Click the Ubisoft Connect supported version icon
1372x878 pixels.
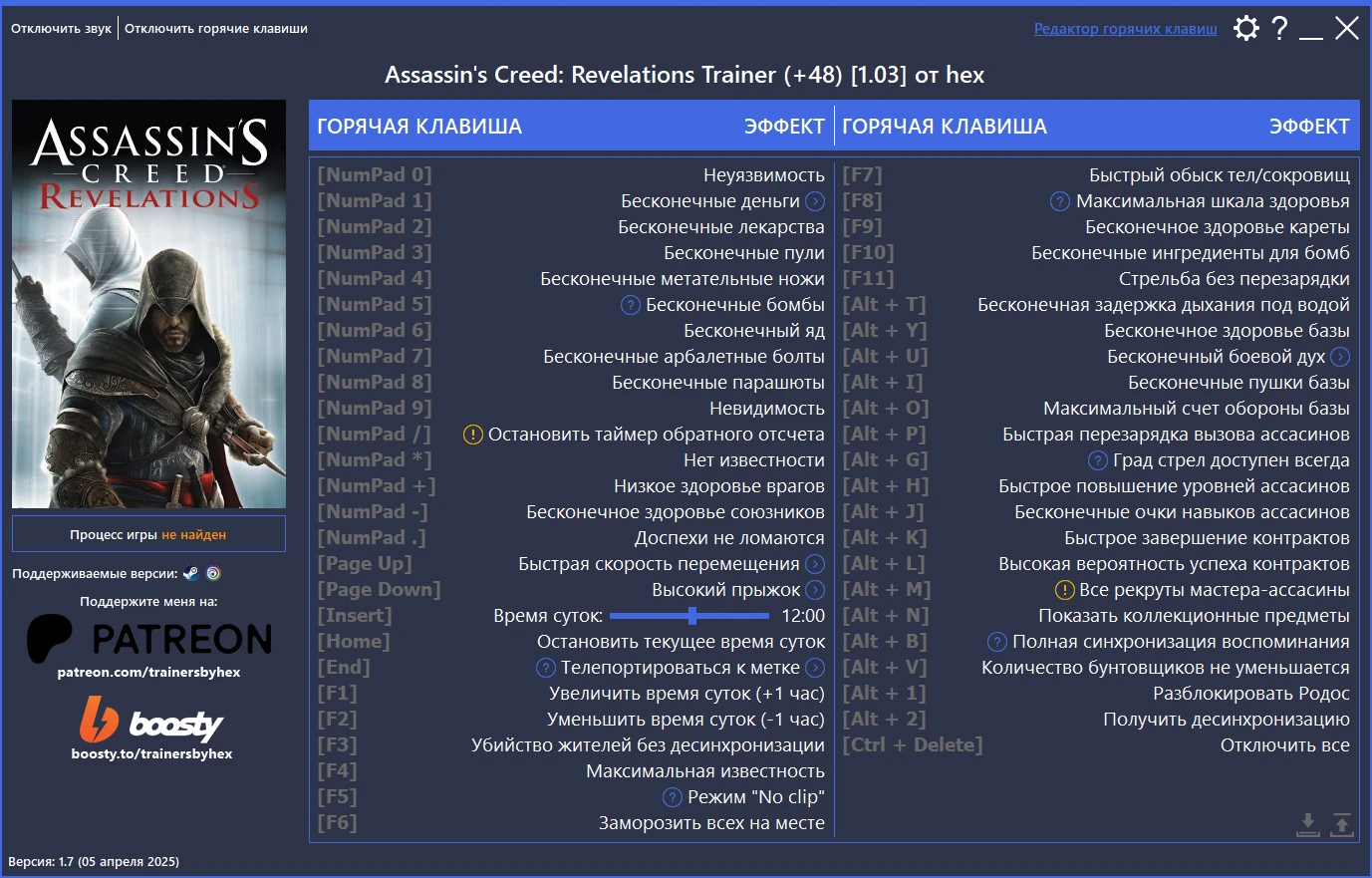[213, 573]
